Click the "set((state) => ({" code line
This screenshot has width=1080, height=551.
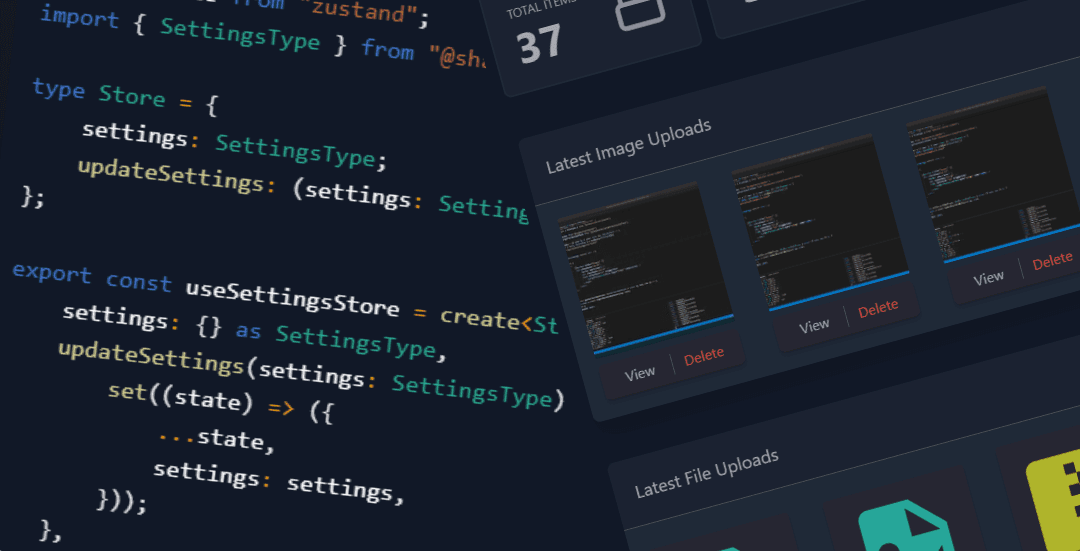click(x=220, y=403)
